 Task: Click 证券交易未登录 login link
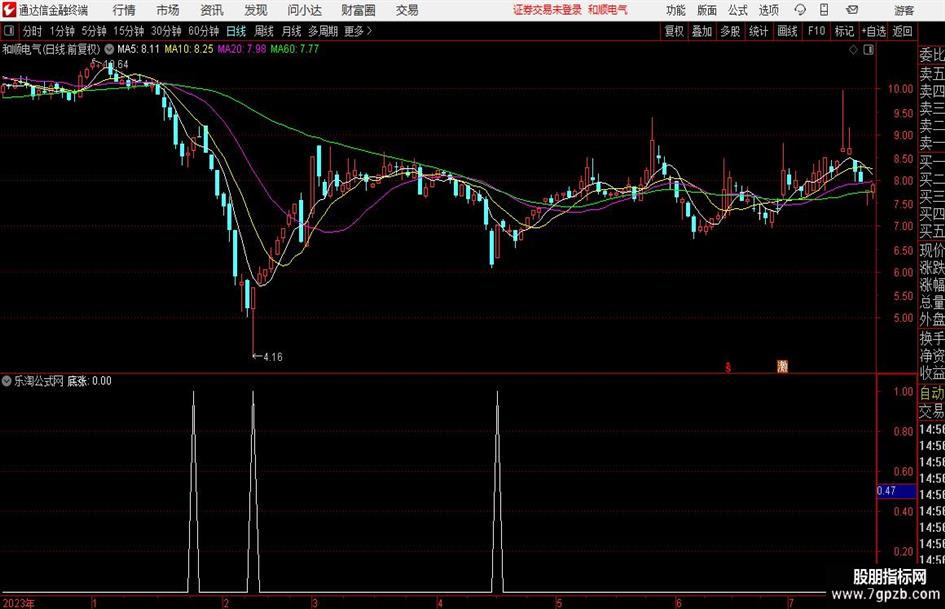pos(548,10)
